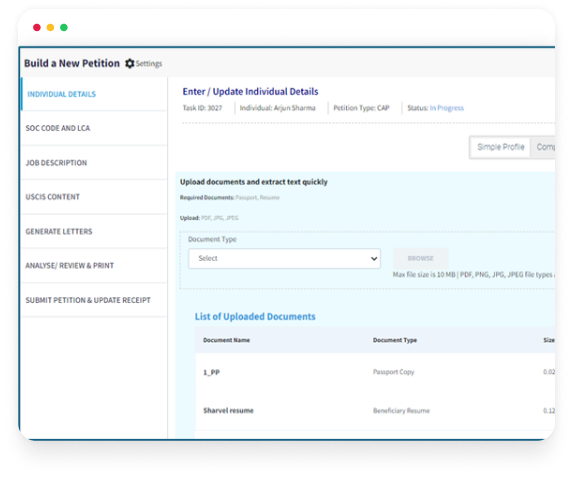Open USCIS Content section
573x477 pixels.
click(94, 197)
